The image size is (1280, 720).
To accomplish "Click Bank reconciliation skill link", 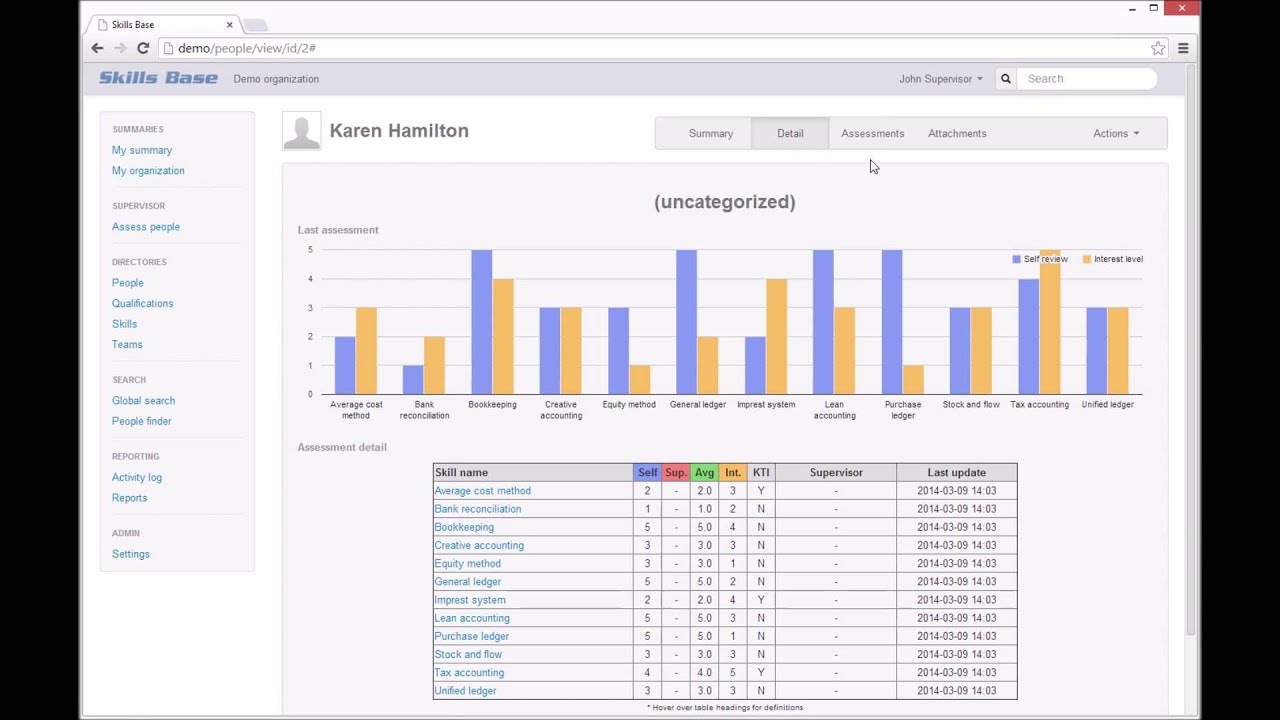I will click(x=477, y=509).
